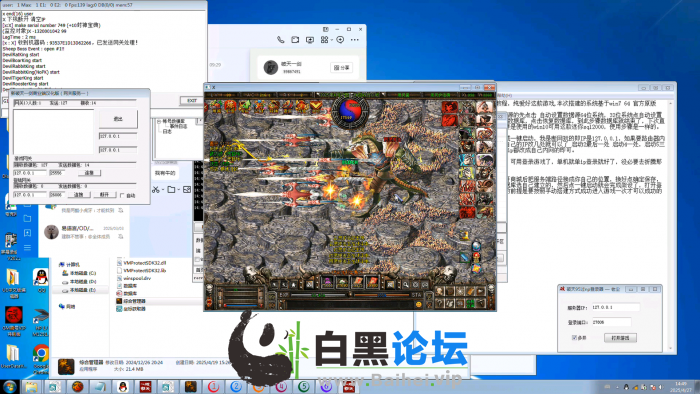Toggle the auto checkbox in gateway window

[x=122, y=195]
